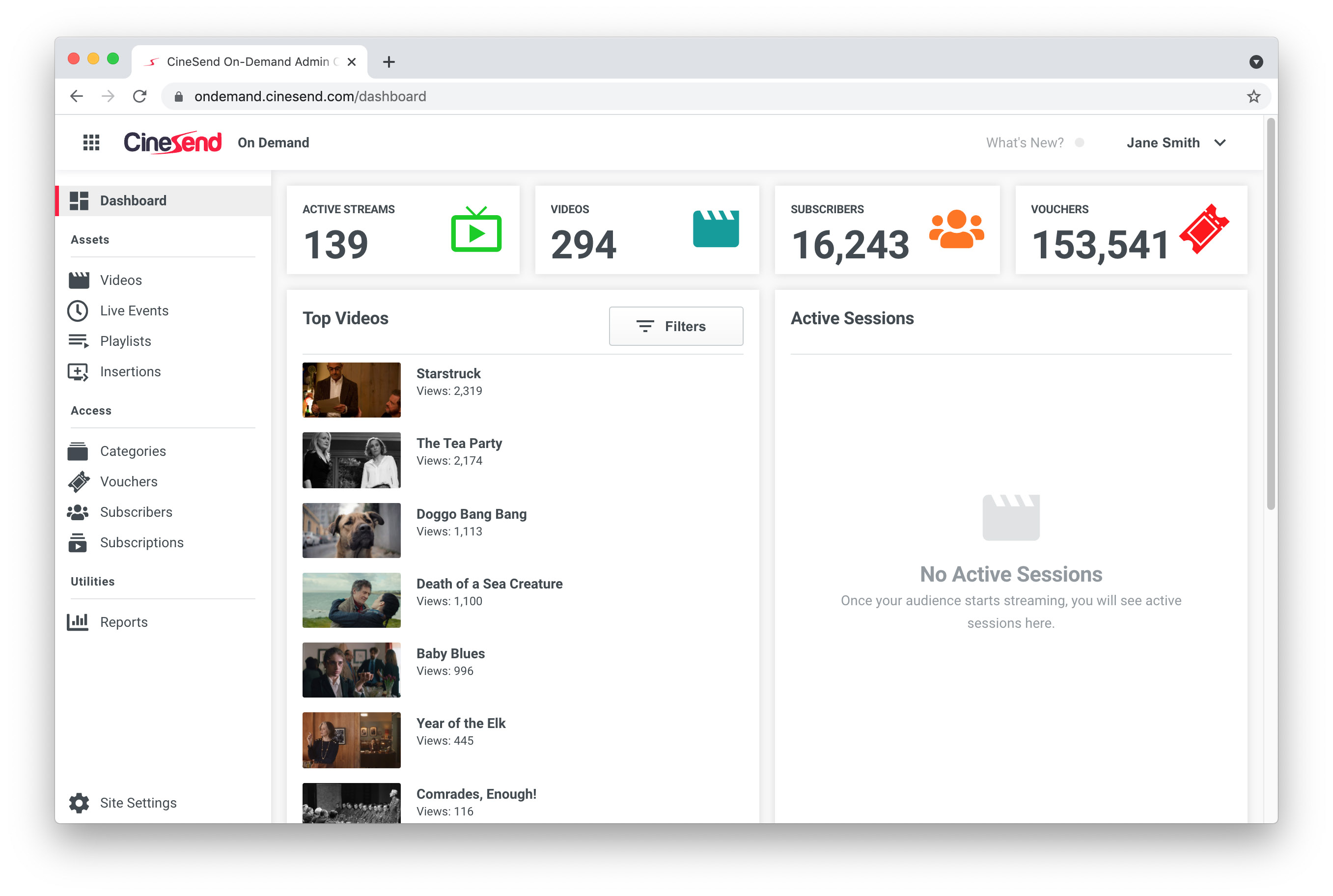Viewport: 1333px width, 896px height.
Task: Open the Top Videos Filters dropdown
Action: (x=675, y=326)
